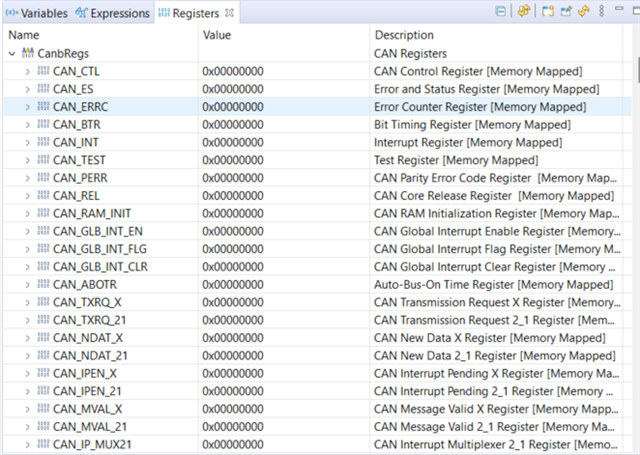Click the CAN_CTL register icon
Viewport: 640px width, 455px height.
pyautogui.click(x=43, y=71)
